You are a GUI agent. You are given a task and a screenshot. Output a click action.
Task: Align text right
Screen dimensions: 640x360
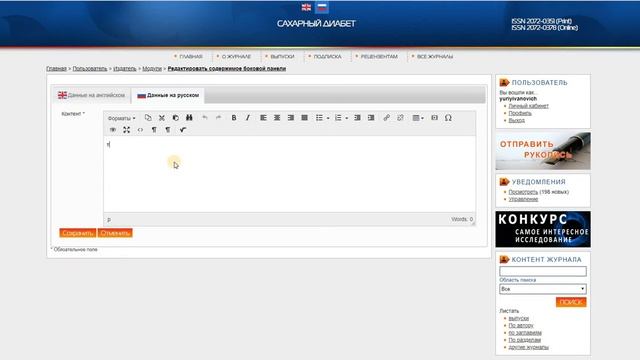pyautogui.click(x=291, y=118)
